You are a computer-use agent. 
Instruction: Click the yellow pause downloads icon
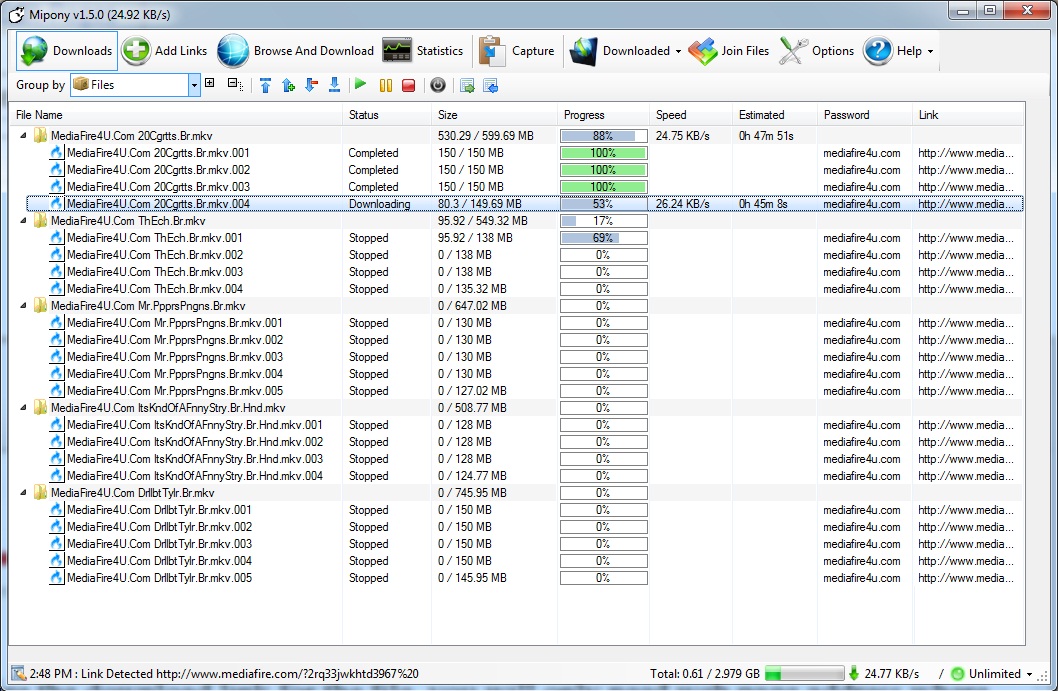pyautogui.click(x=385, y=85)
